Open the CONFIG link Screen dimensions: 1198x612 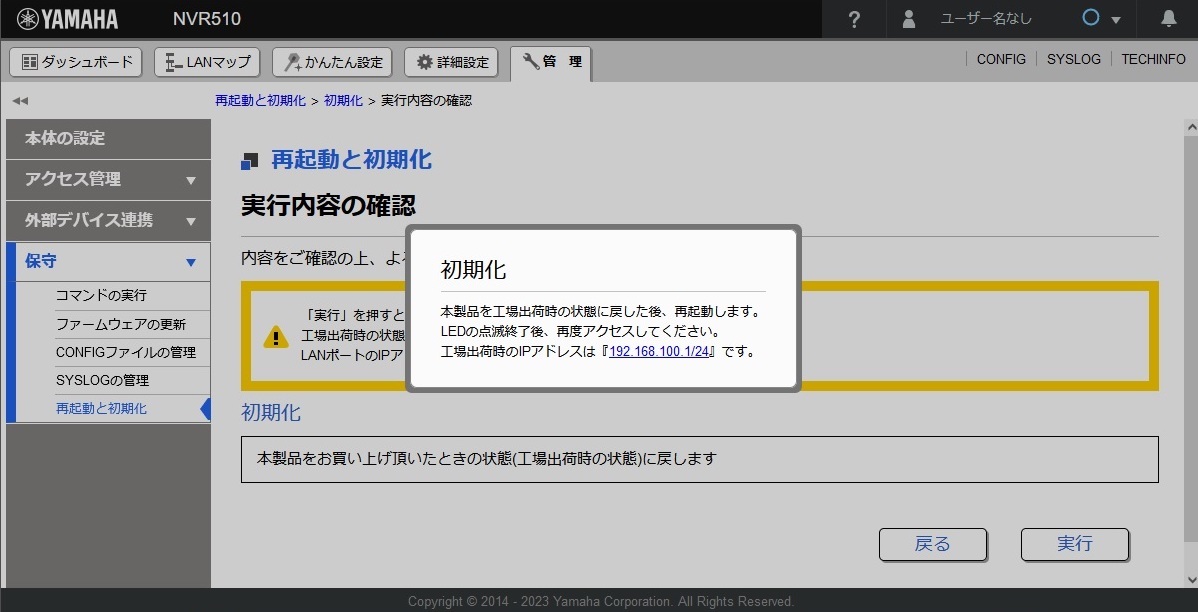pos(1001,59)
